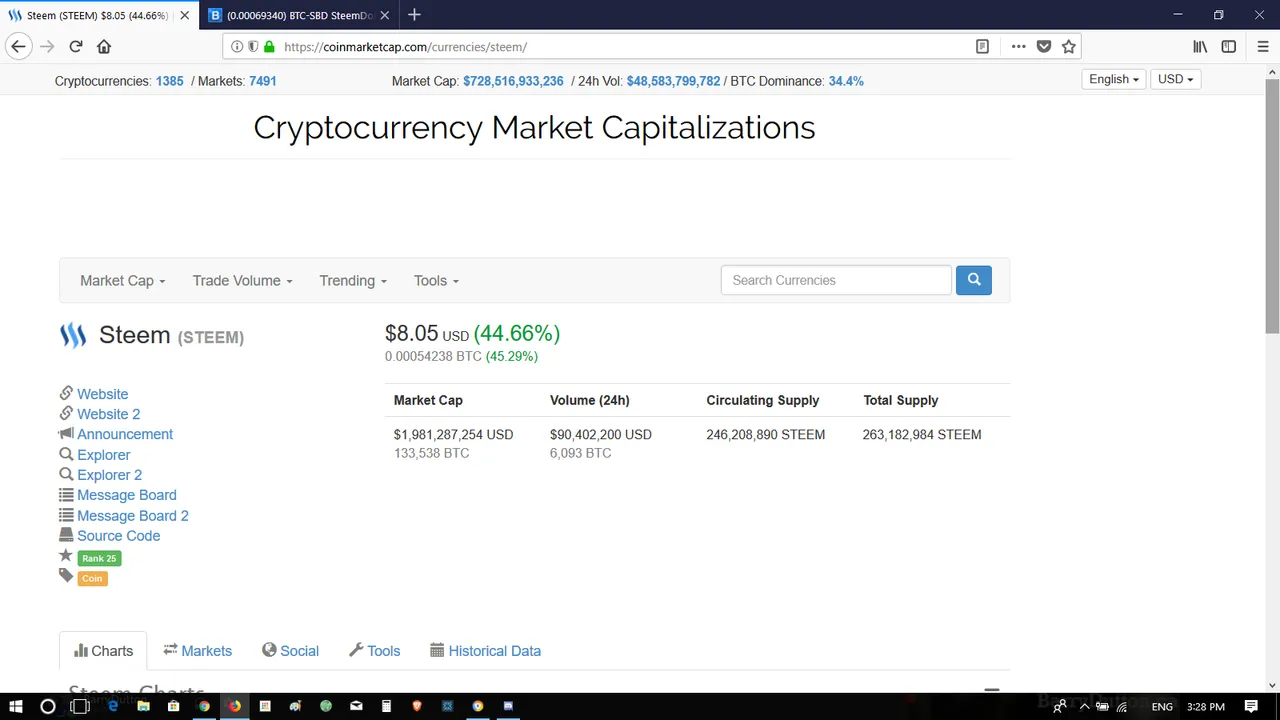
Task: Go back with the browser back arrow
Action: tap(18, 46)
